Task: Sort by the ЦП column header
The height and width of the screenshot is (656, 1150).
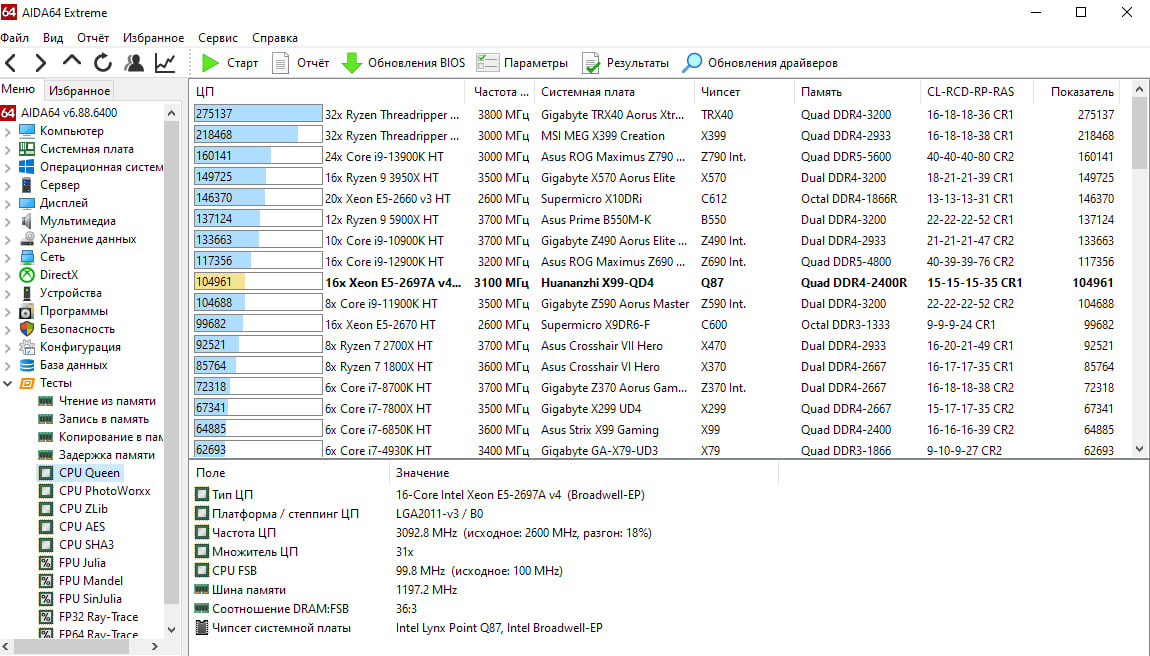Action: coord(327,92)
